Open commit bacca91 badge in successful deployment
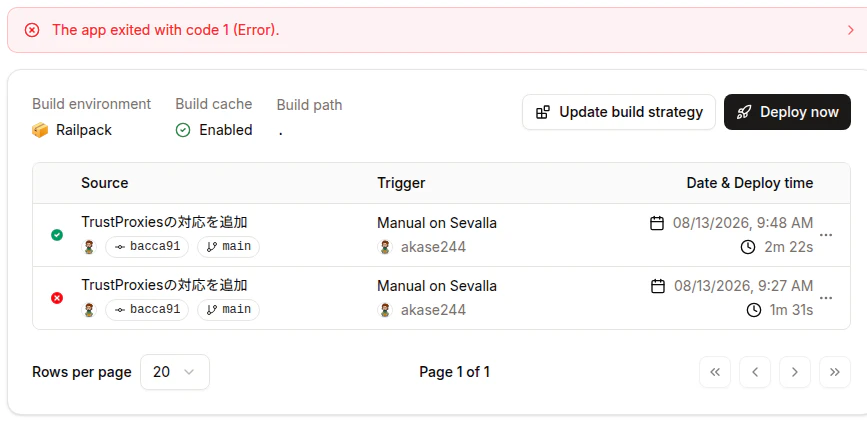This screenshot has height=426, width=867. 147,246
